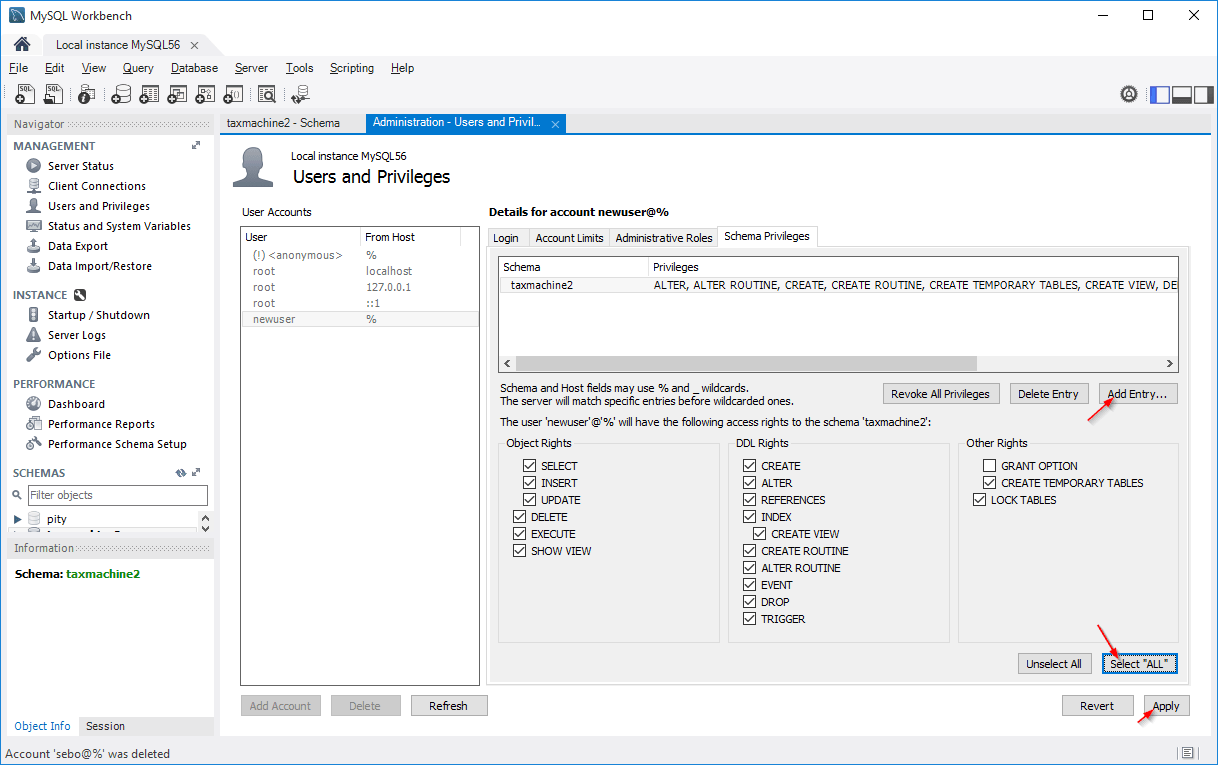Enable the GRANT OPTION checkbox
Image resolution: width=1218 pixels, height=765 pixels.
coord(989,466)
